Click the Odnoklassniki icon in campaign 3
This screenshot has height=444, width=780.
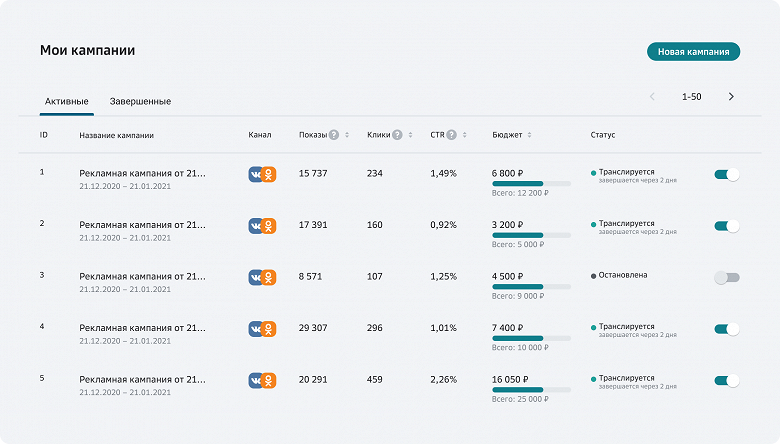coord(269,277)
